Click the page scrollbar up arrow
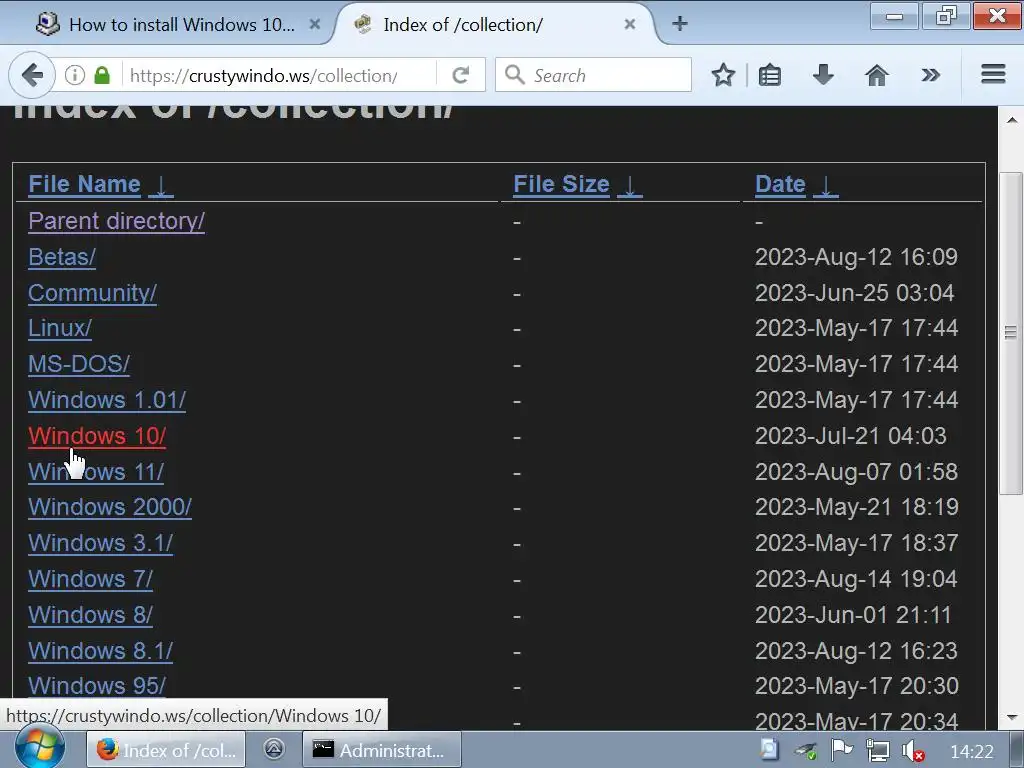The height and width of the screenshot is (768, 1024). 1012,120
